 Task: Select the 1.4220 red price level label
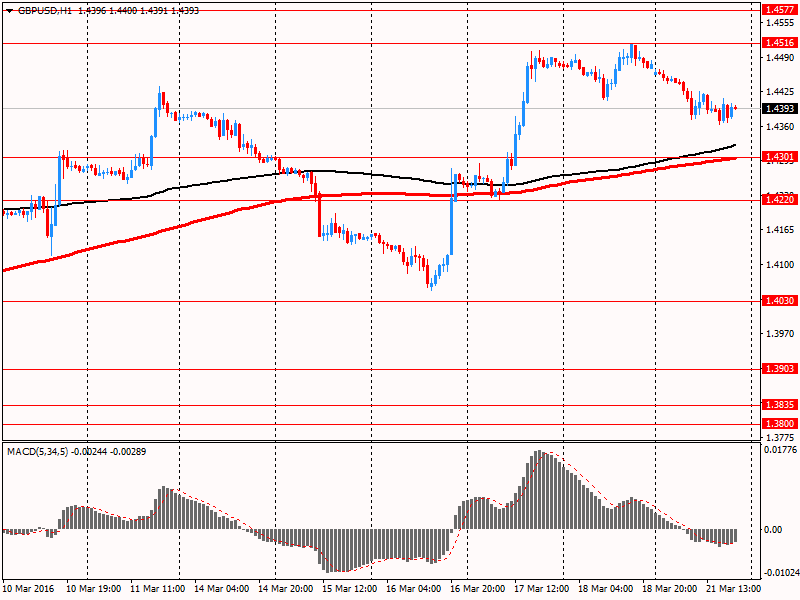click(781, 199)
